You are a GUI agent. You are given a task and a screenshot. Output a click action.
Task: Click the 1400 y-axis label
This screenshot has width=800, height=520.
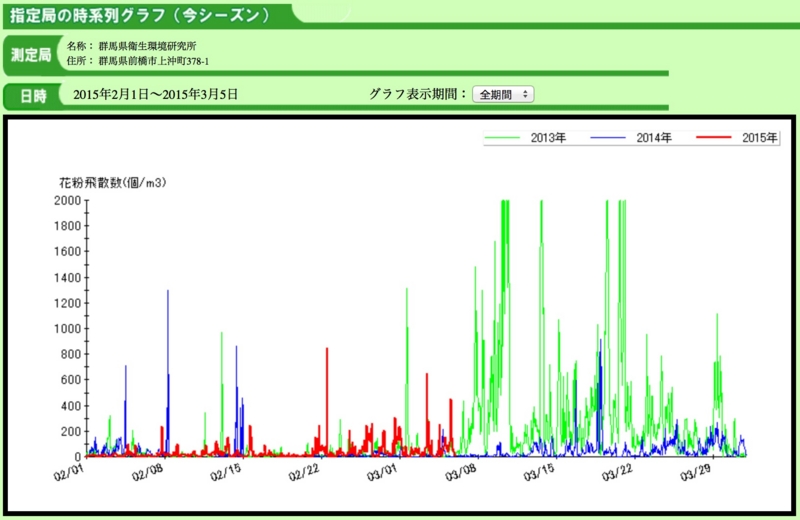68,278
